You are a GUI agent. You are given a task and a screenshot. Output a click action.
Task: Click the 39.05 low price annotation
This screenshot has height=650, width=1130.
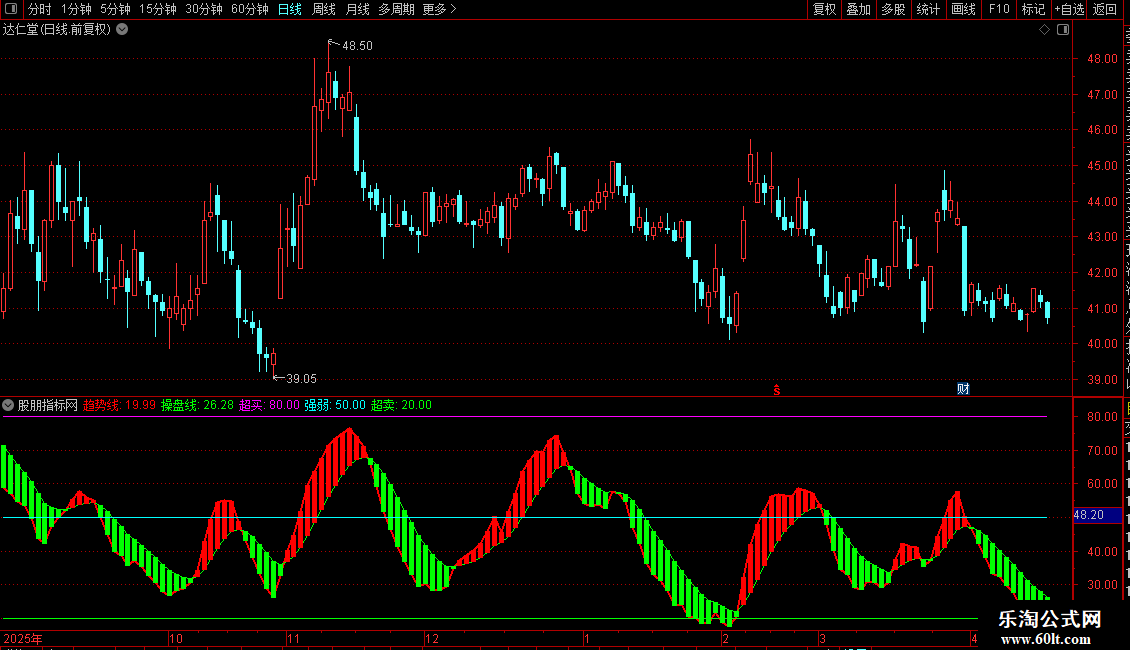tap(301, 379)
